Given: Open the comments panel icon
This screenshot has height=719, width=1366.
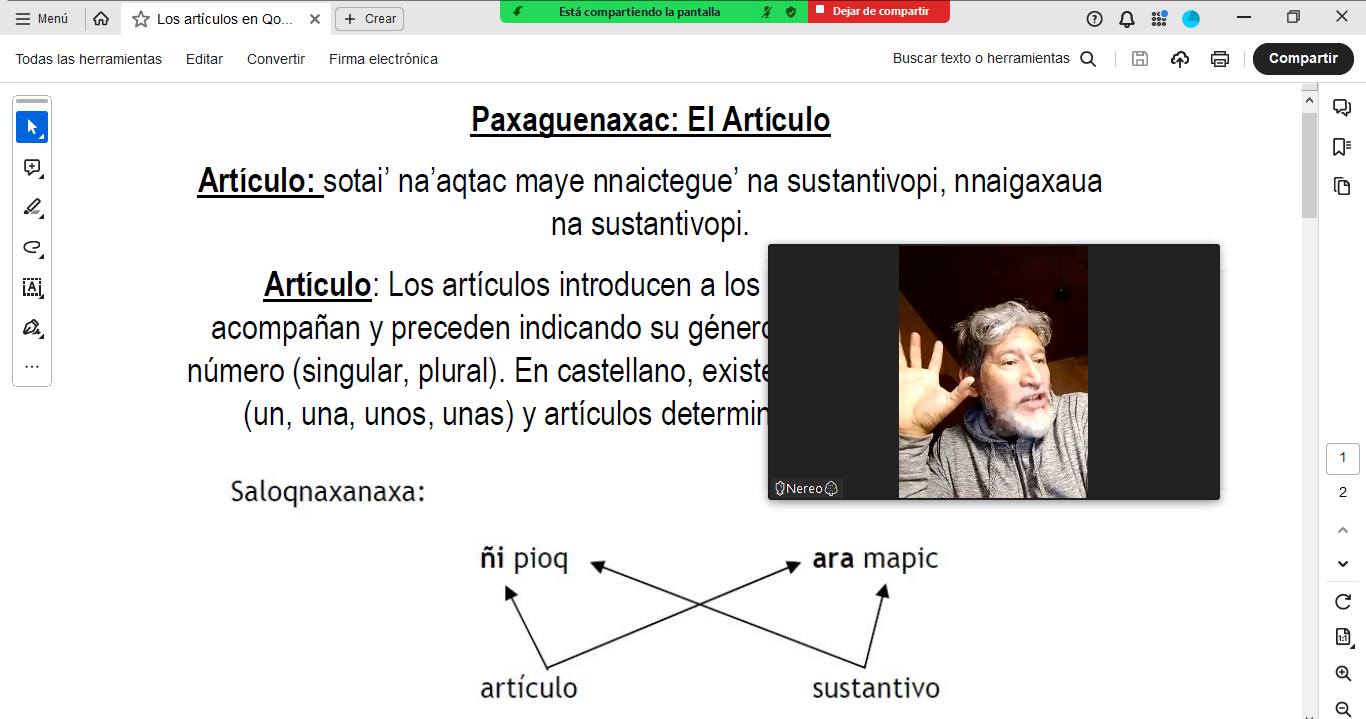Looking at the screenshot, I should coord(1342,108).
